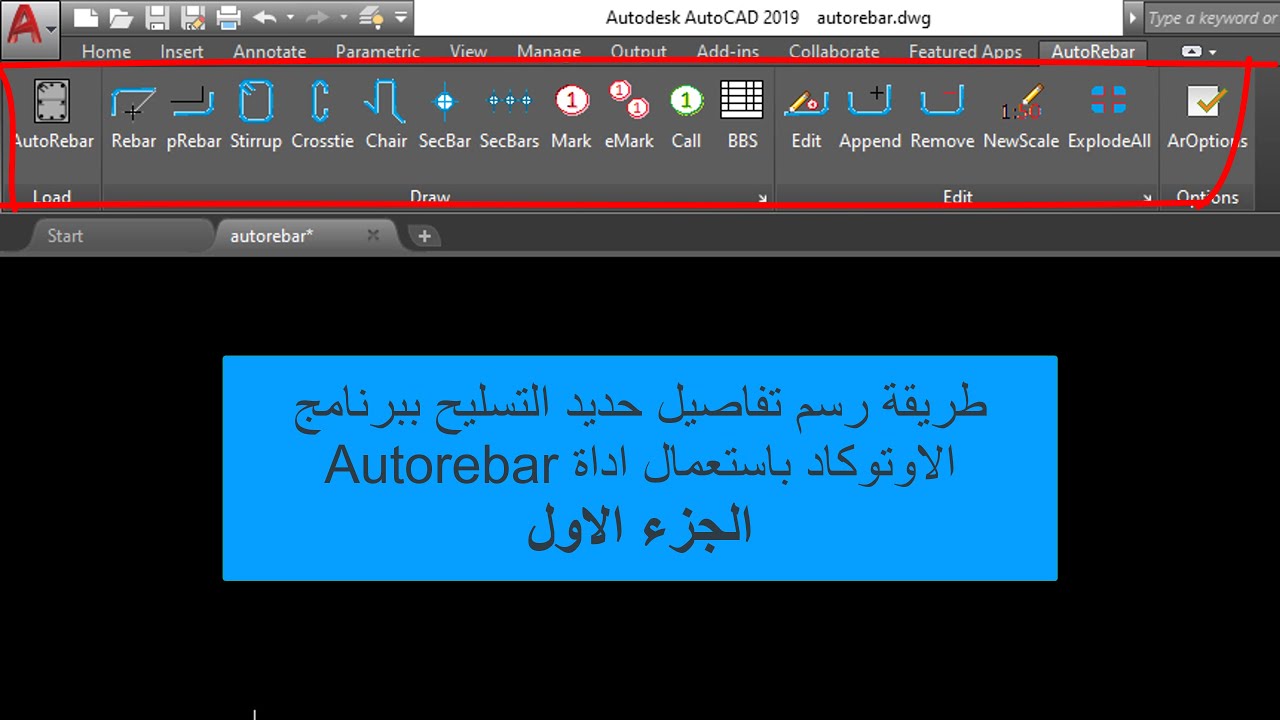Image resolution: width=1280 pixels, height=720 pixels.
Task: Expand the Draw panel launcher arrow
Action: [763, 198]
